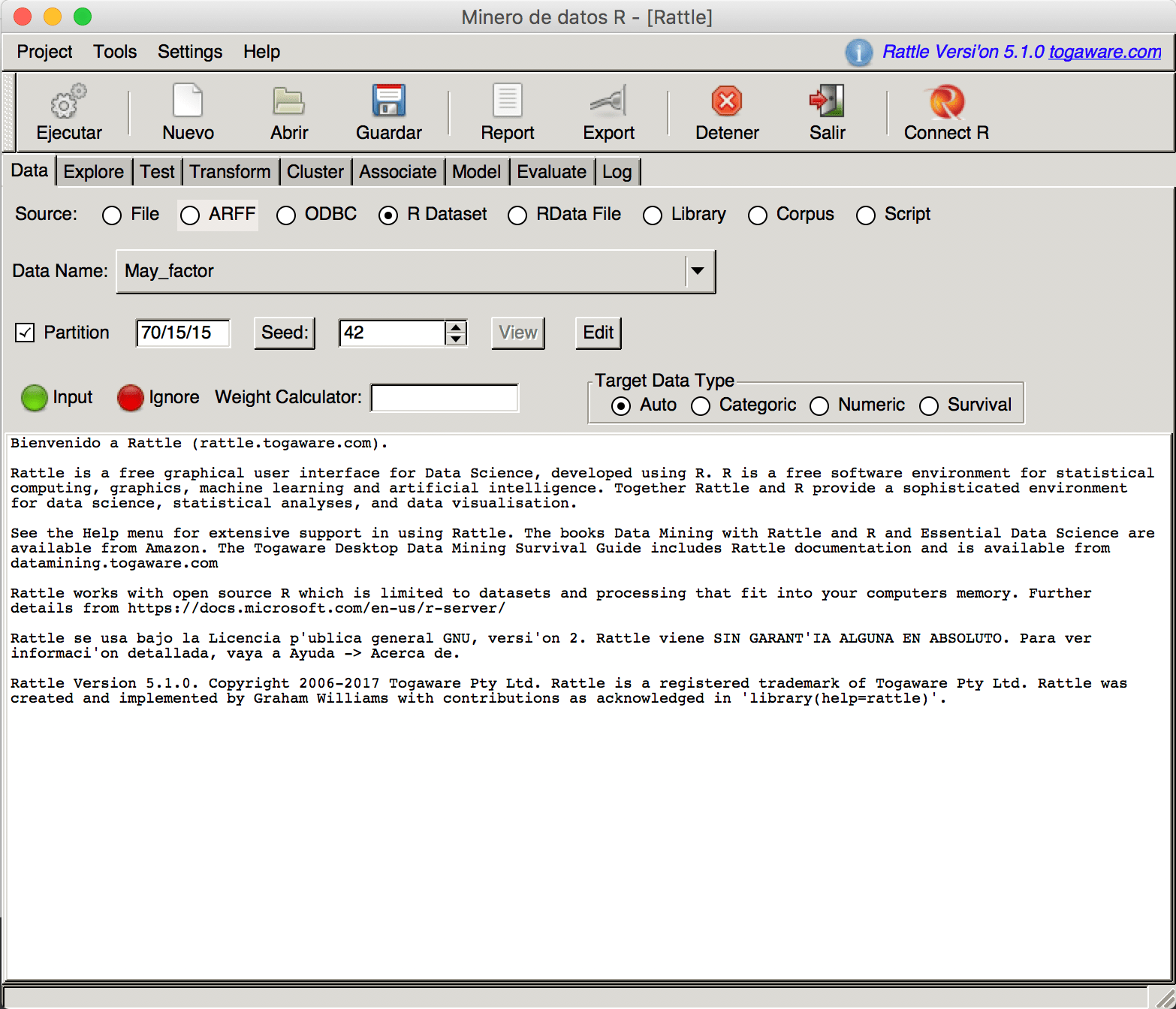This screenshot has width=1176, height=1009.
Task: Launch Connect R from the toolbar
Action: click(x=945, y=101)
